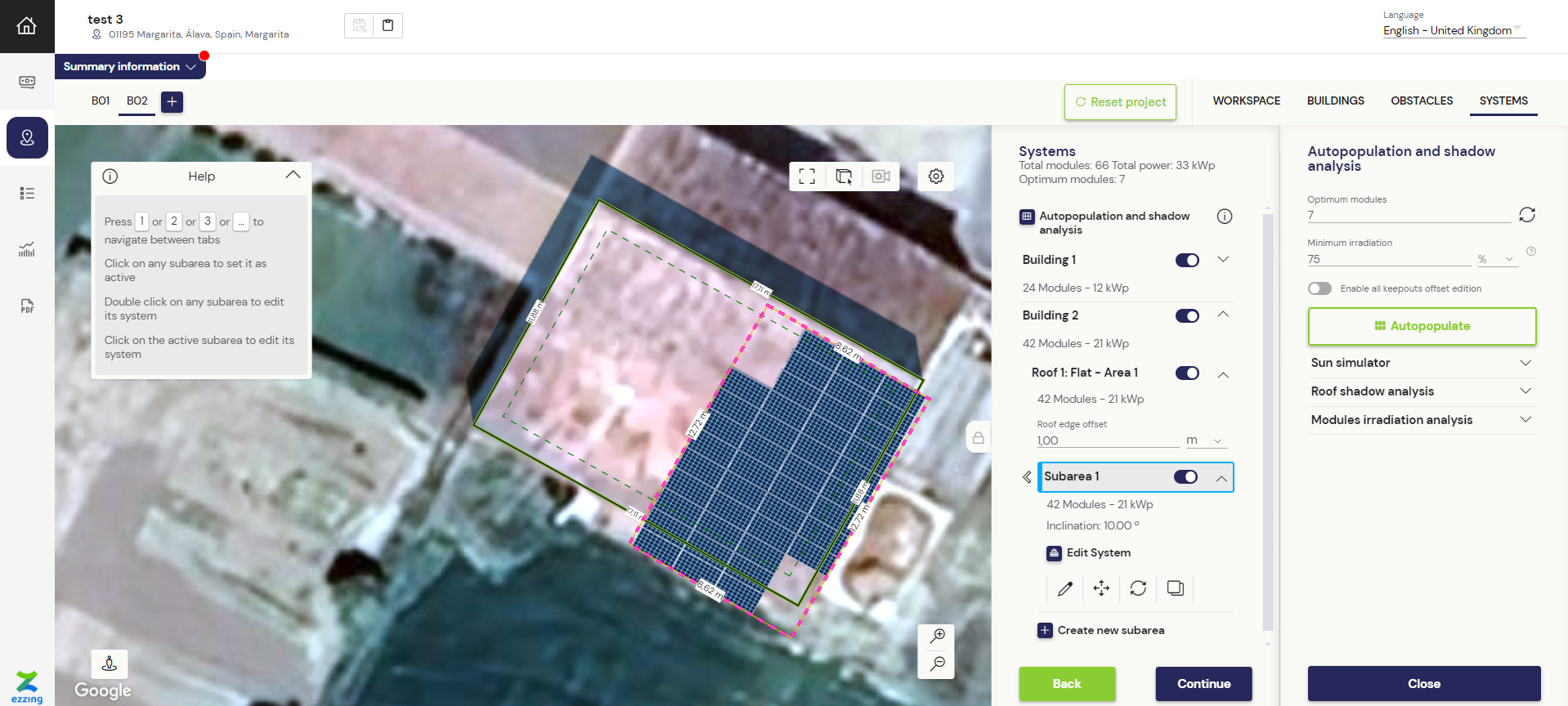Open the PDF export sidebar icon
This screenshot has width=1568, height=706.
[27, 306]
